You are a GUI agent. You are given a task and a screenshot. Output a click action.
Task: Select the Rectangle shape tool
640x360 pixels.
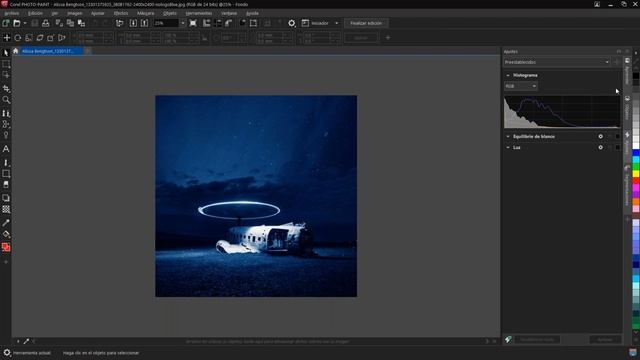(6, 173)
